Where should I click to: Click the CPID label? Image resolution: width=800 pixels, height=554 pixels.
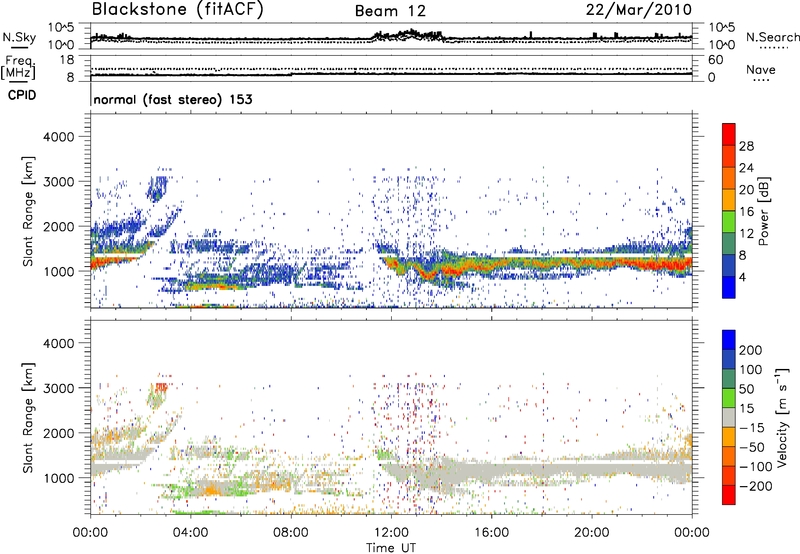(x=22, y=95)
